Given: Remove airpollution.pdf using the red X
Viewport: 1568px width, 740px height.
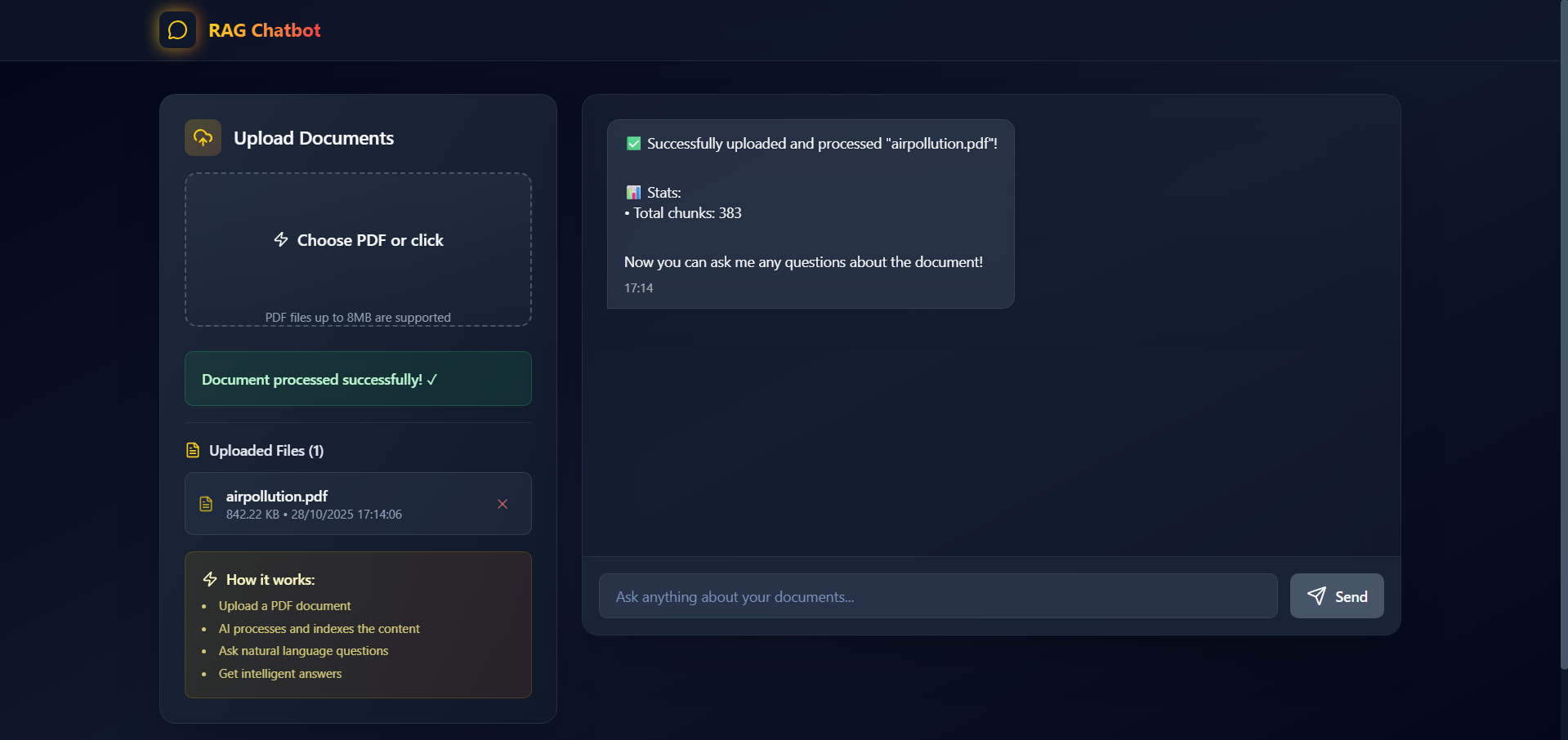Looking at the screenshot, I should coord(502,504).
